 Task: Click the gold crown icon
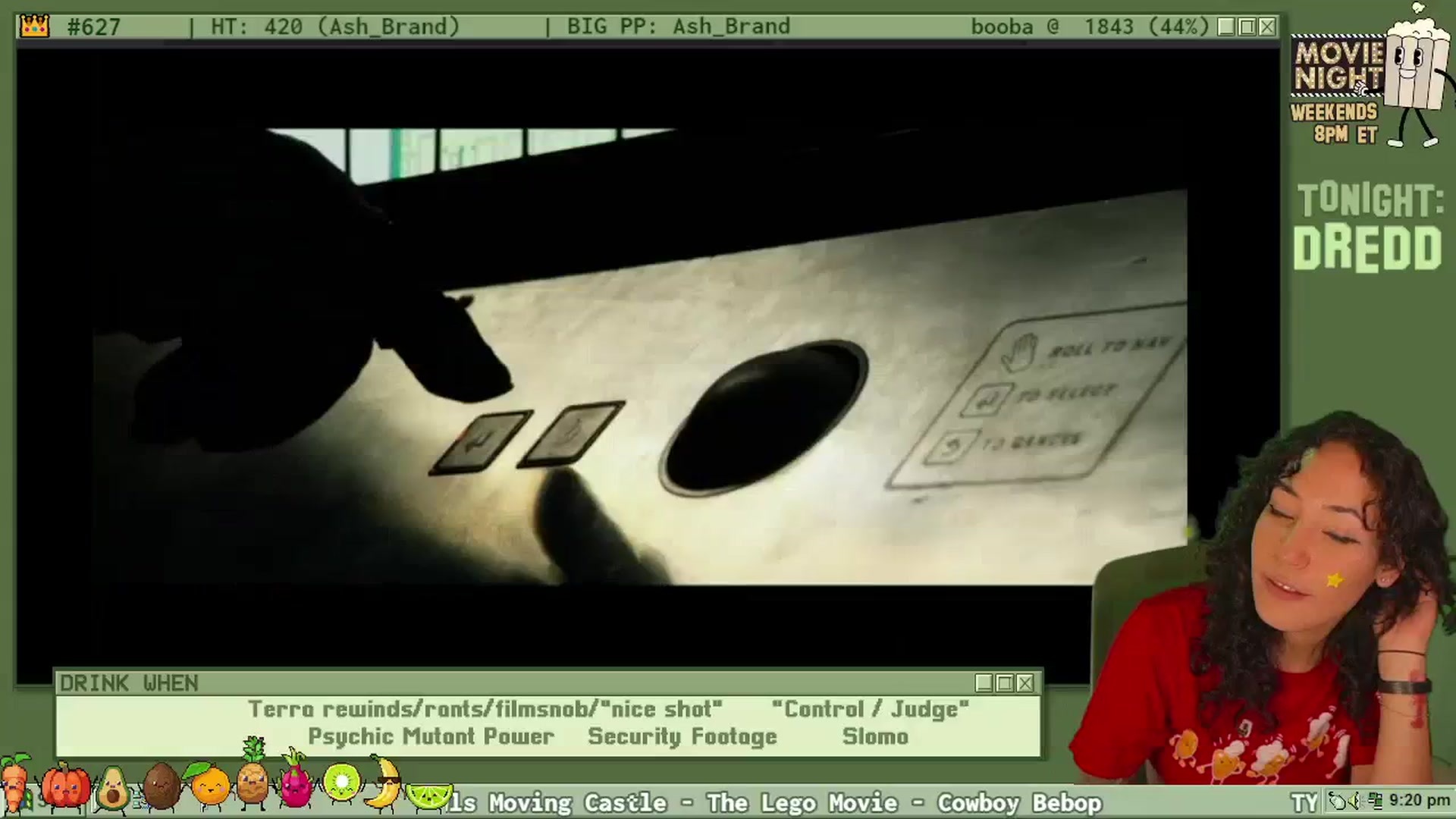pos(35,27)
